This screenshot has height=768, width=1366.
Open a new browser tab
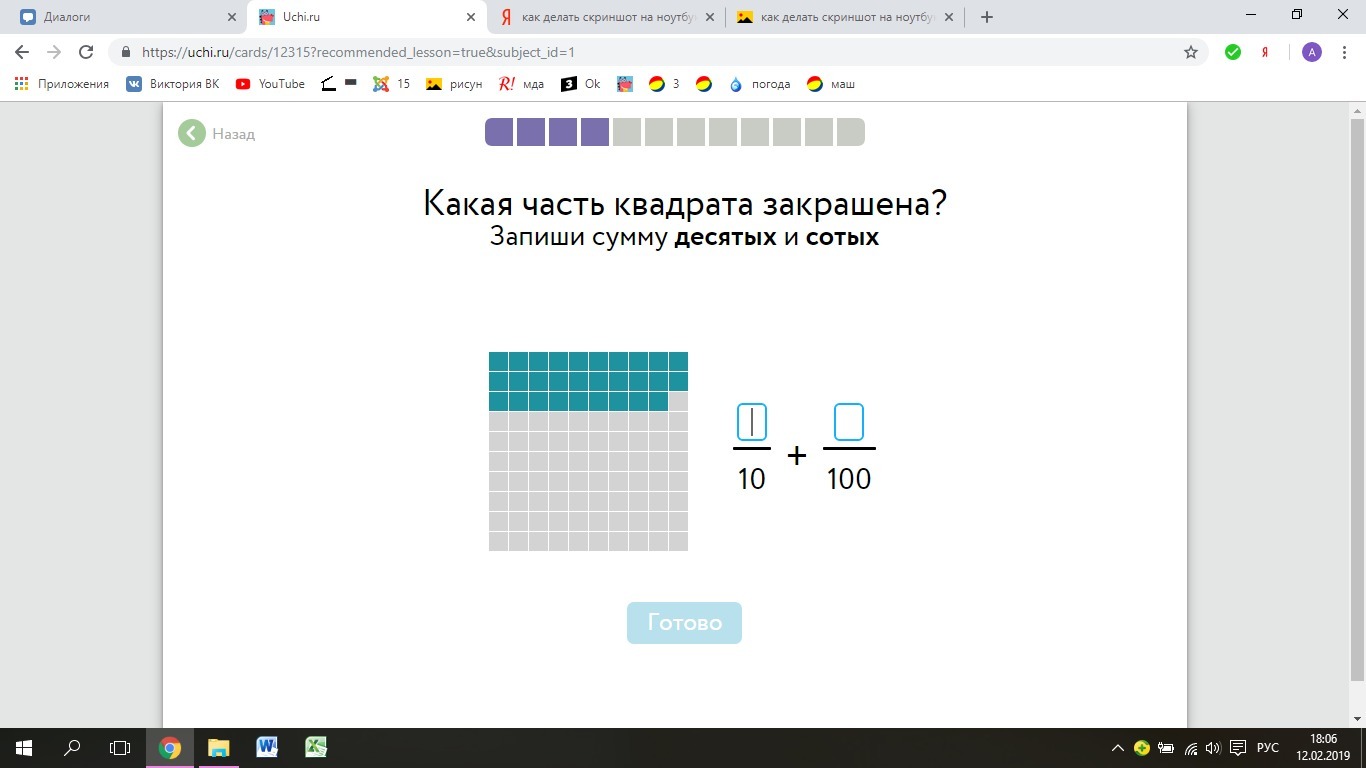click(987, 17)
